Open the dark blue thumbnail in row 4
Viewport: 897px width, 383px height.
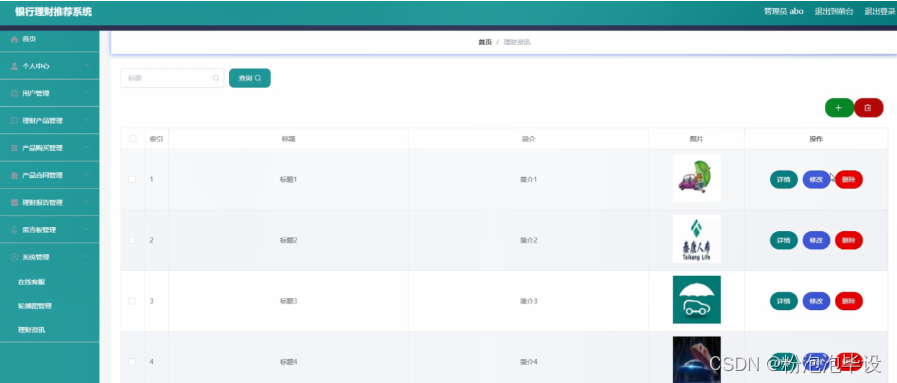(x=696, y=360)
